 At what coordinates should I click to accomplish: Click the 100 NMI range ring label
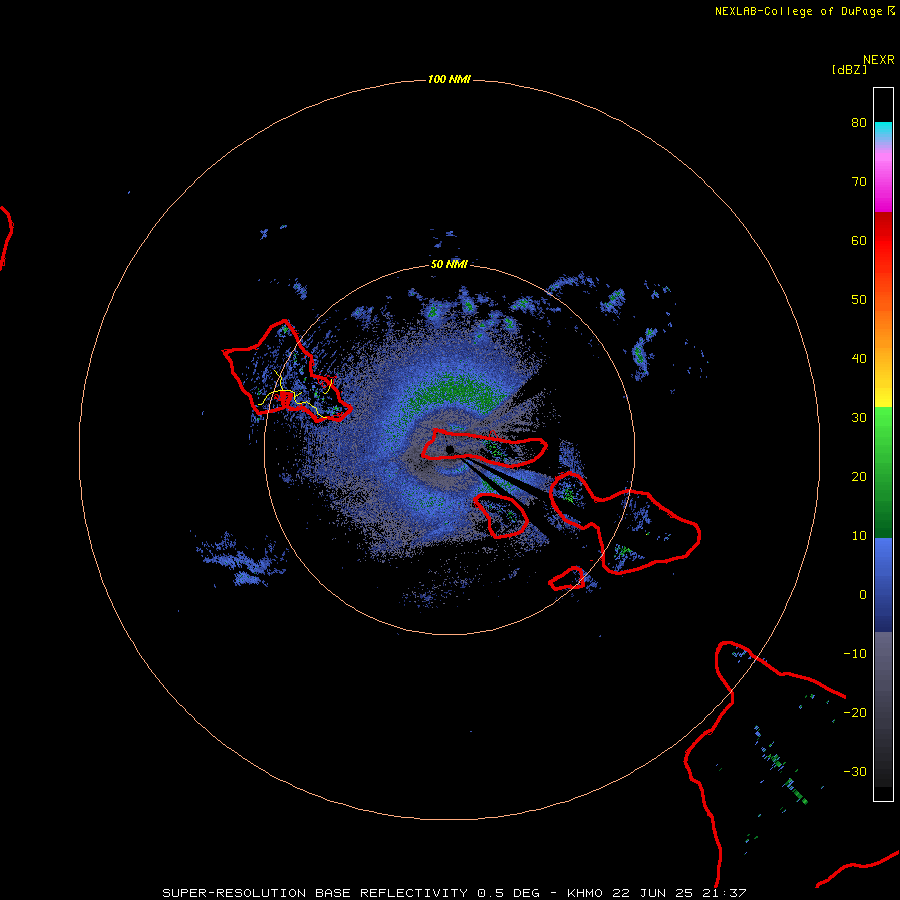pyautogui.click(x=449, y=79)
